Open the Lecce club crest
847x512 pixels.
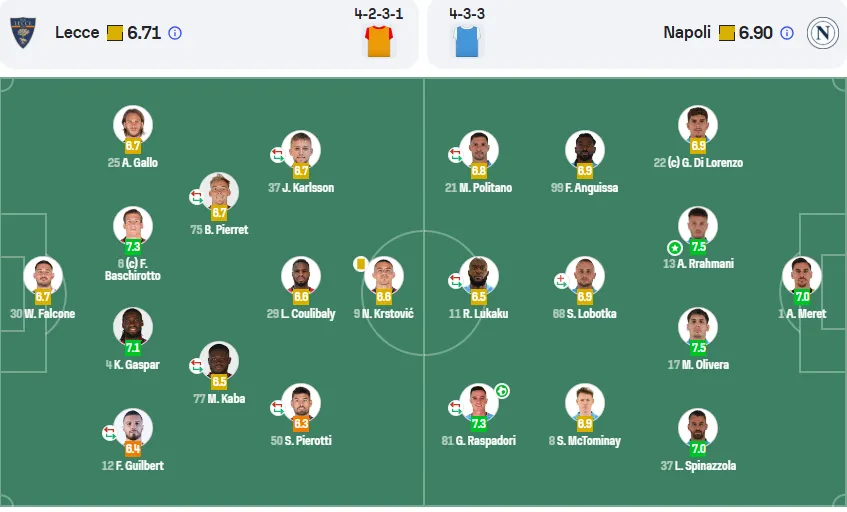click(x=23, y=32)
